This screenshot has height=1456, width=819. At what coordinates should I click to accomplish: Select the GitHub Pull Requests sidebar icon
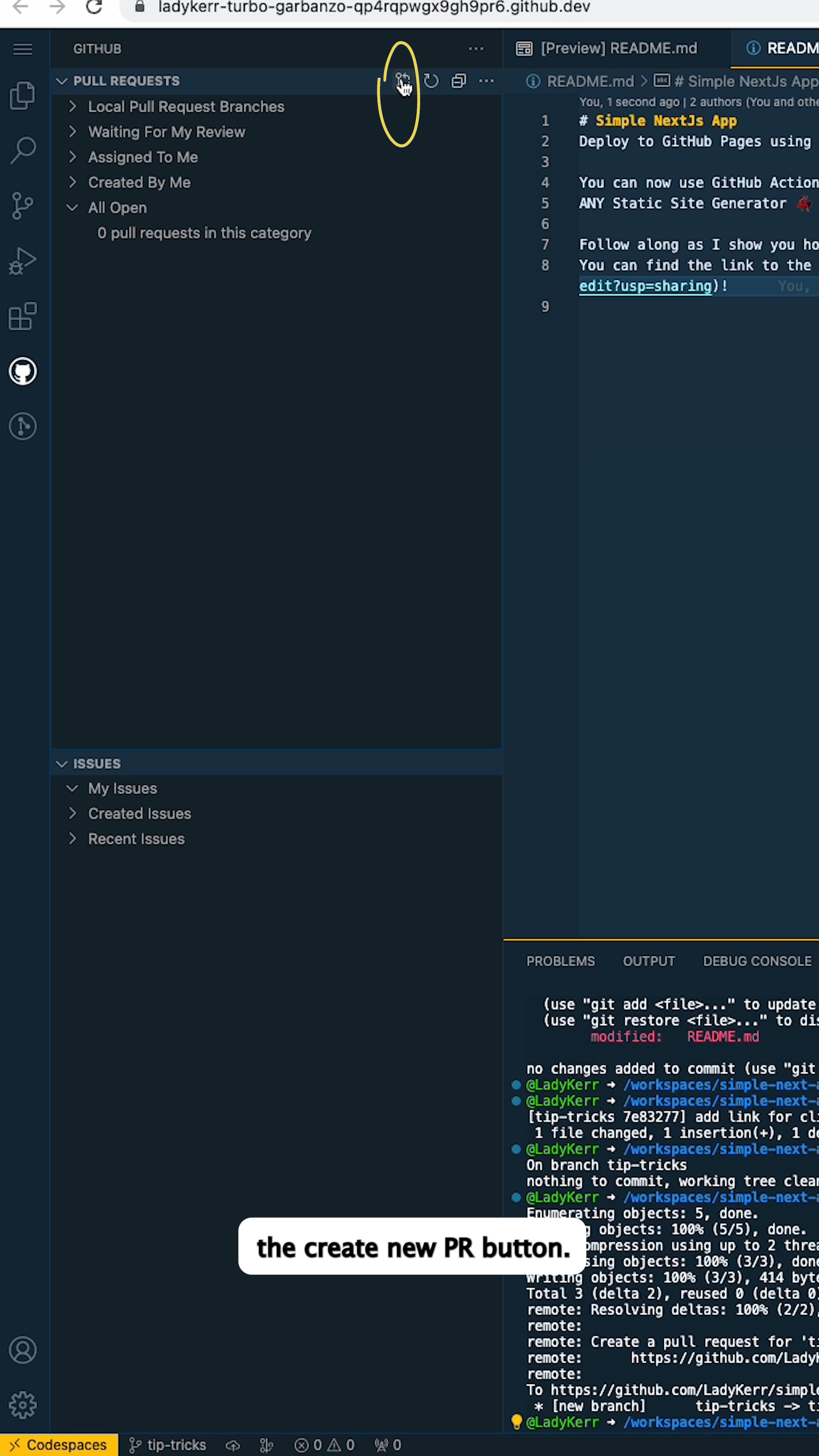pyautogui.click(x=23, y=371)
